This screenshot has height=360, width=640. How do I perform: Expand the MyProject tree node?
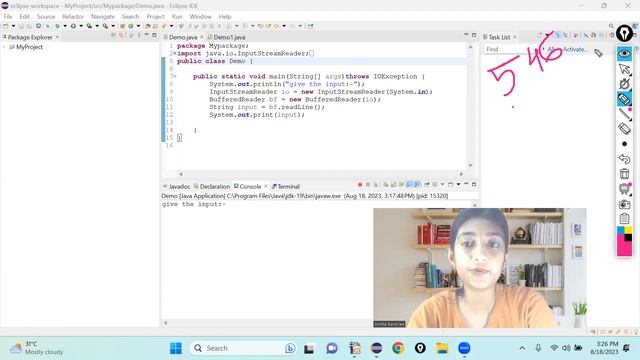[4, 47]
